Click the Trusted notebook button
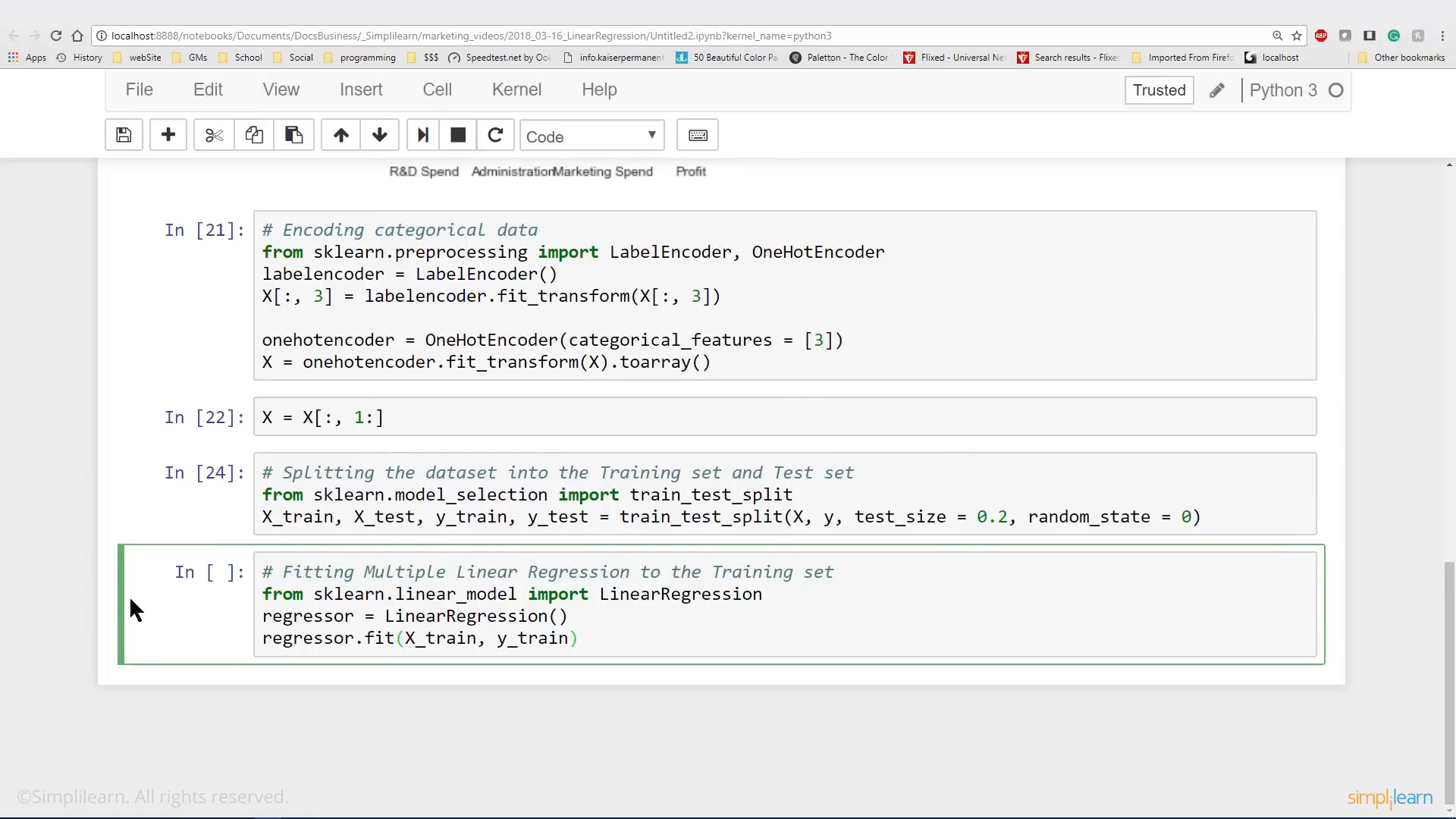 (x=1159, y=90)
